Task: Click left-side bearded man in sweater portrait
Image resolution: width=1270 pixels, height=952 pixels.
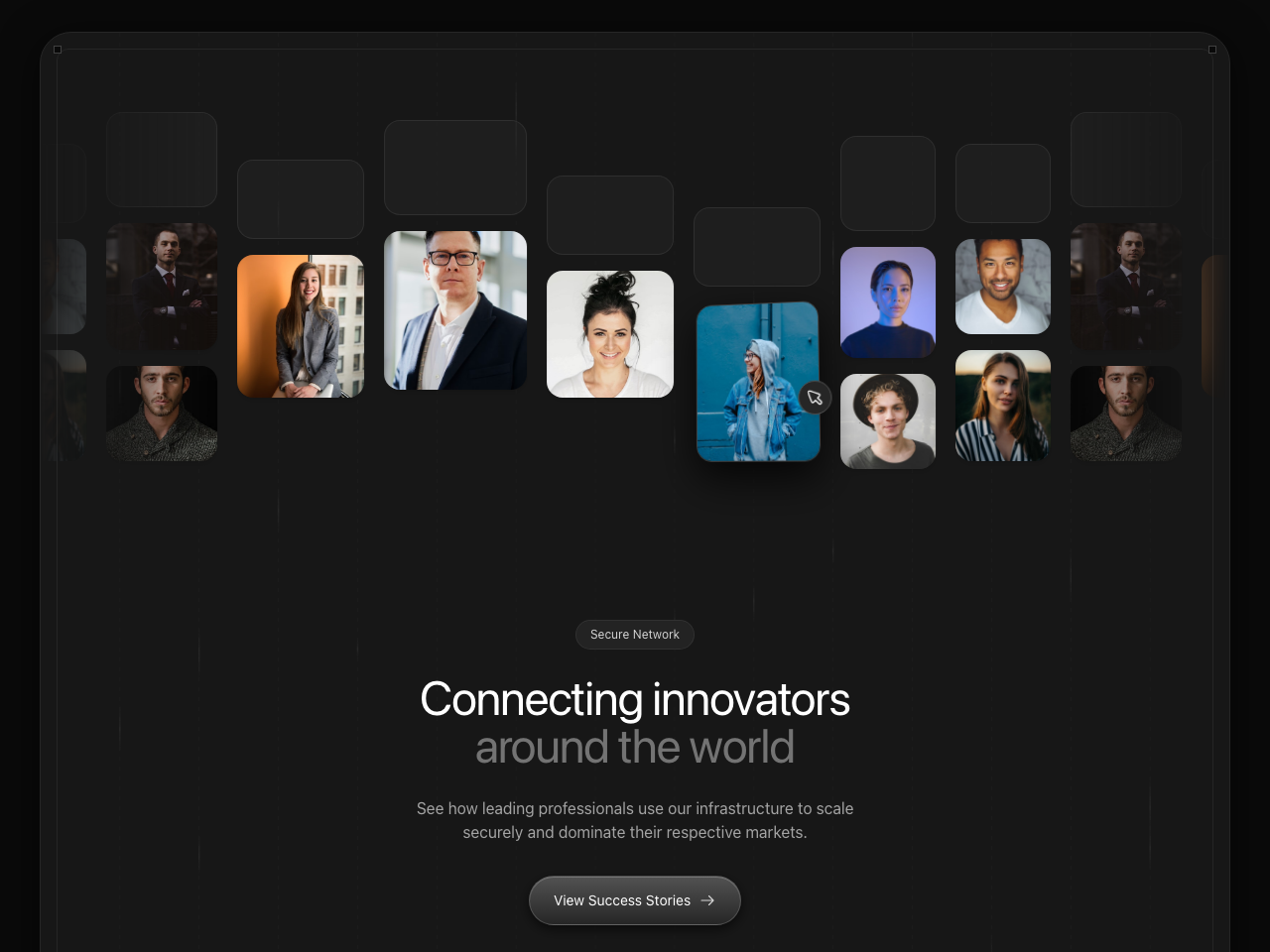Action: point(162,414)
